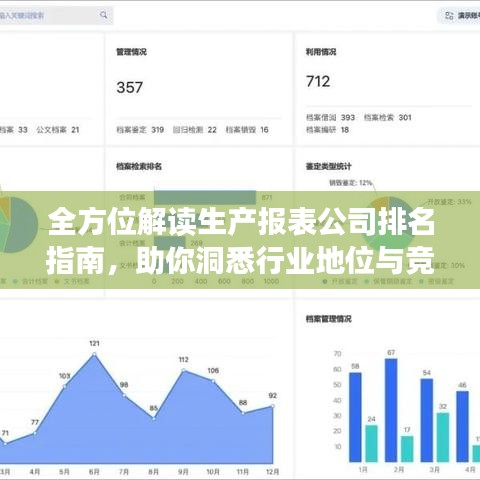
Task: Click the 77 data point for 4月
Action: (x=35, y=433)
